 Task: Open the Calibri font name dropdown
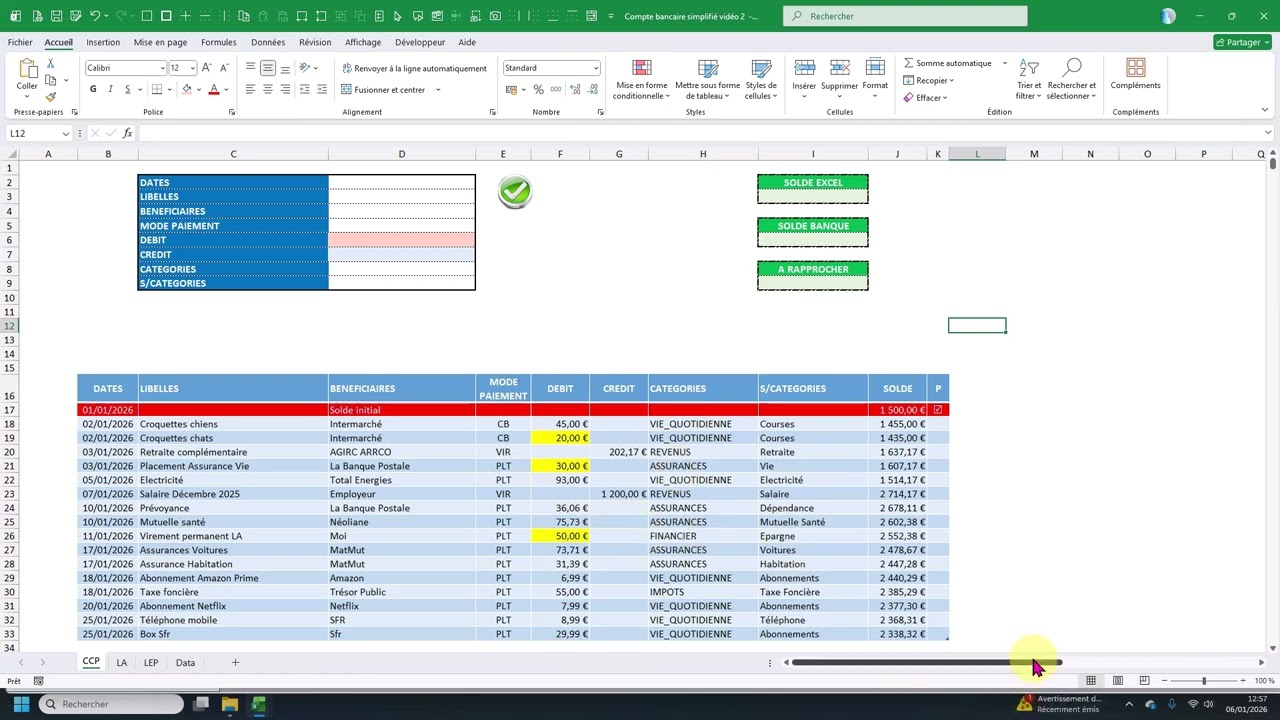click(162, 68)
